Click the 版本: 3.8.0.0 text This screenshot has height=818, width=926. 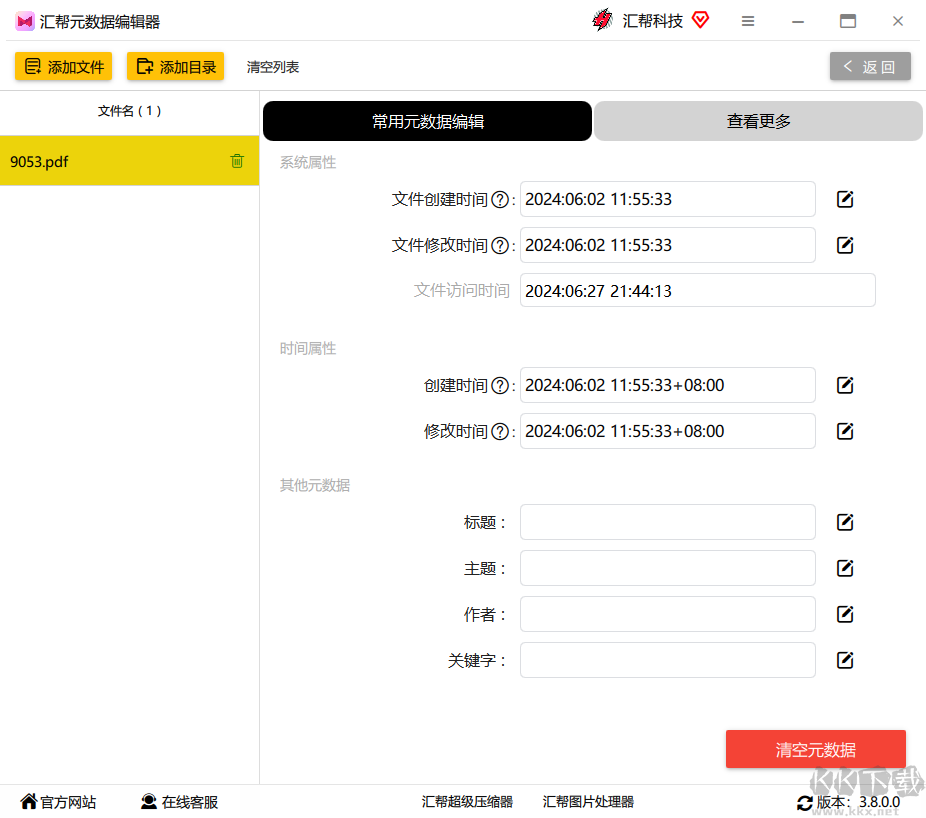point(858,802)
